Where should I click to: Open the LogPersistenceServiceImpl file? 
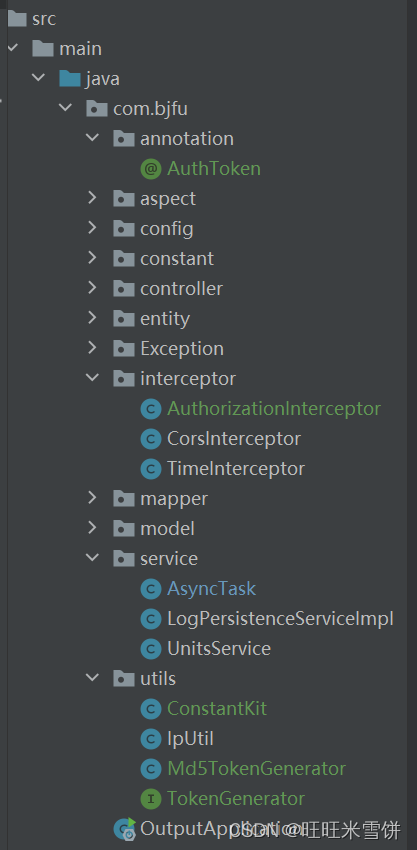pyautogui.click(x=280, y=619)
